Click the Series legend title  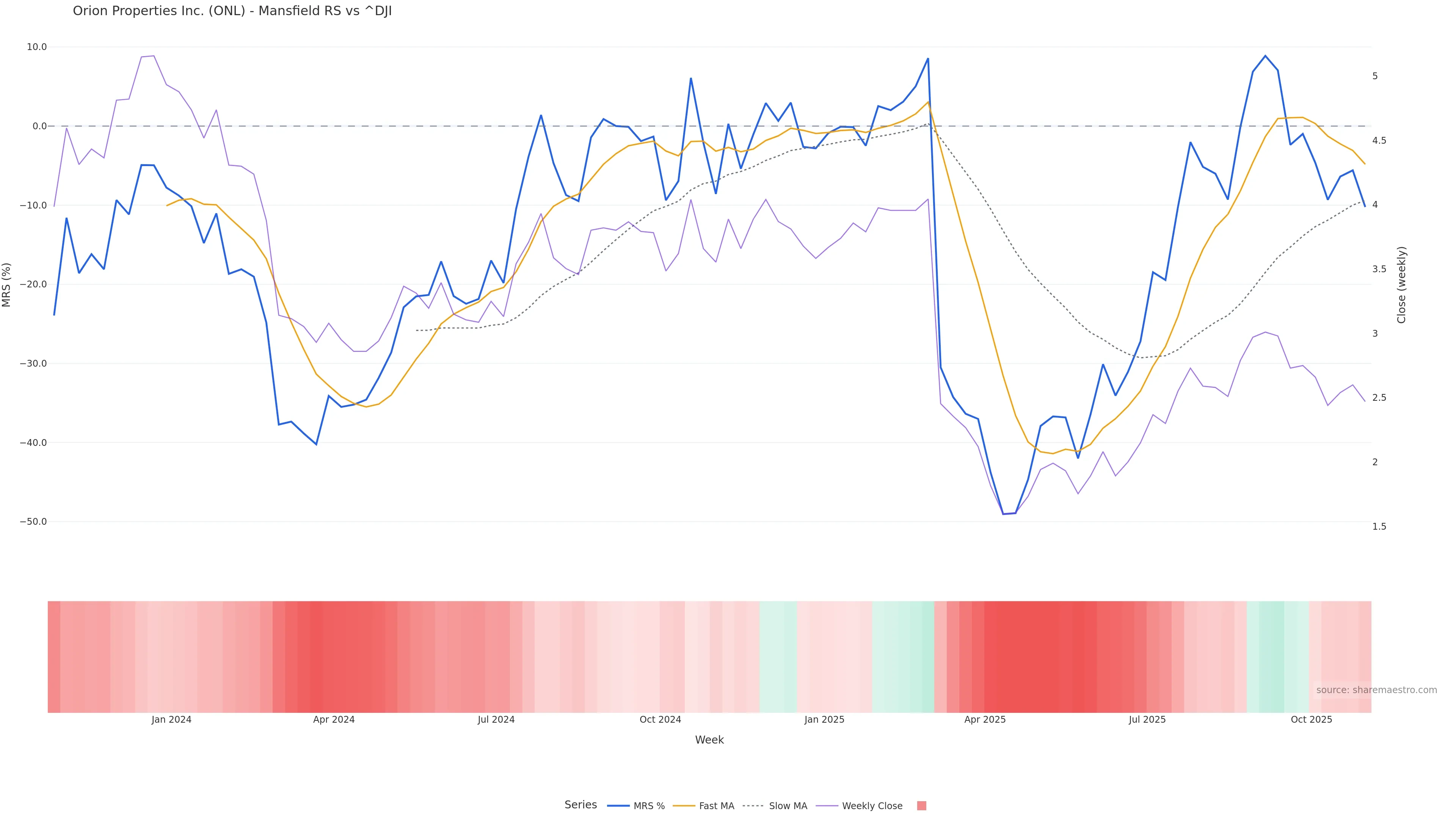click(581, 804)
